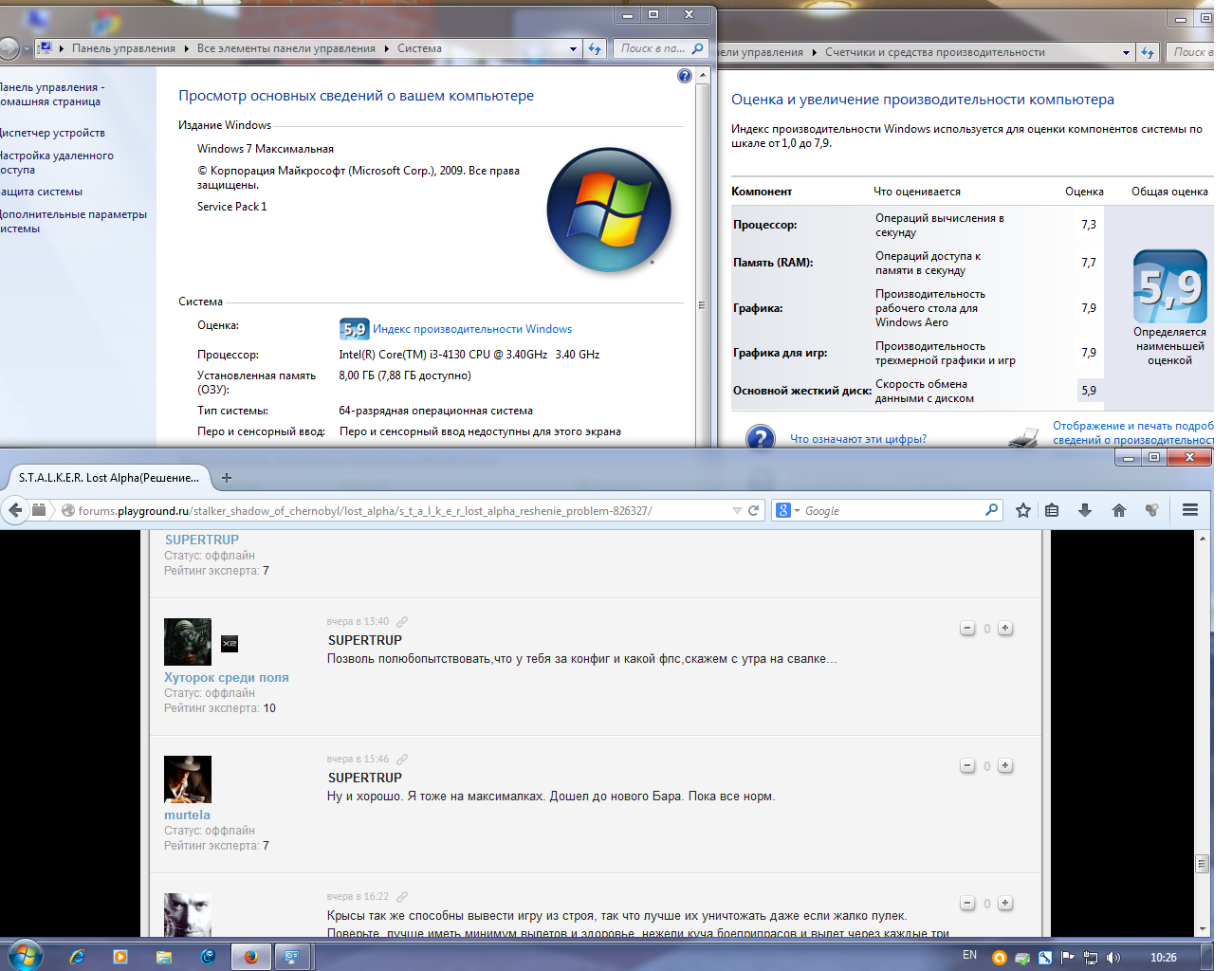Open a new Firefox tab with plus
Viewport: 1232px width, 971px height.
[x=227, y=478]
